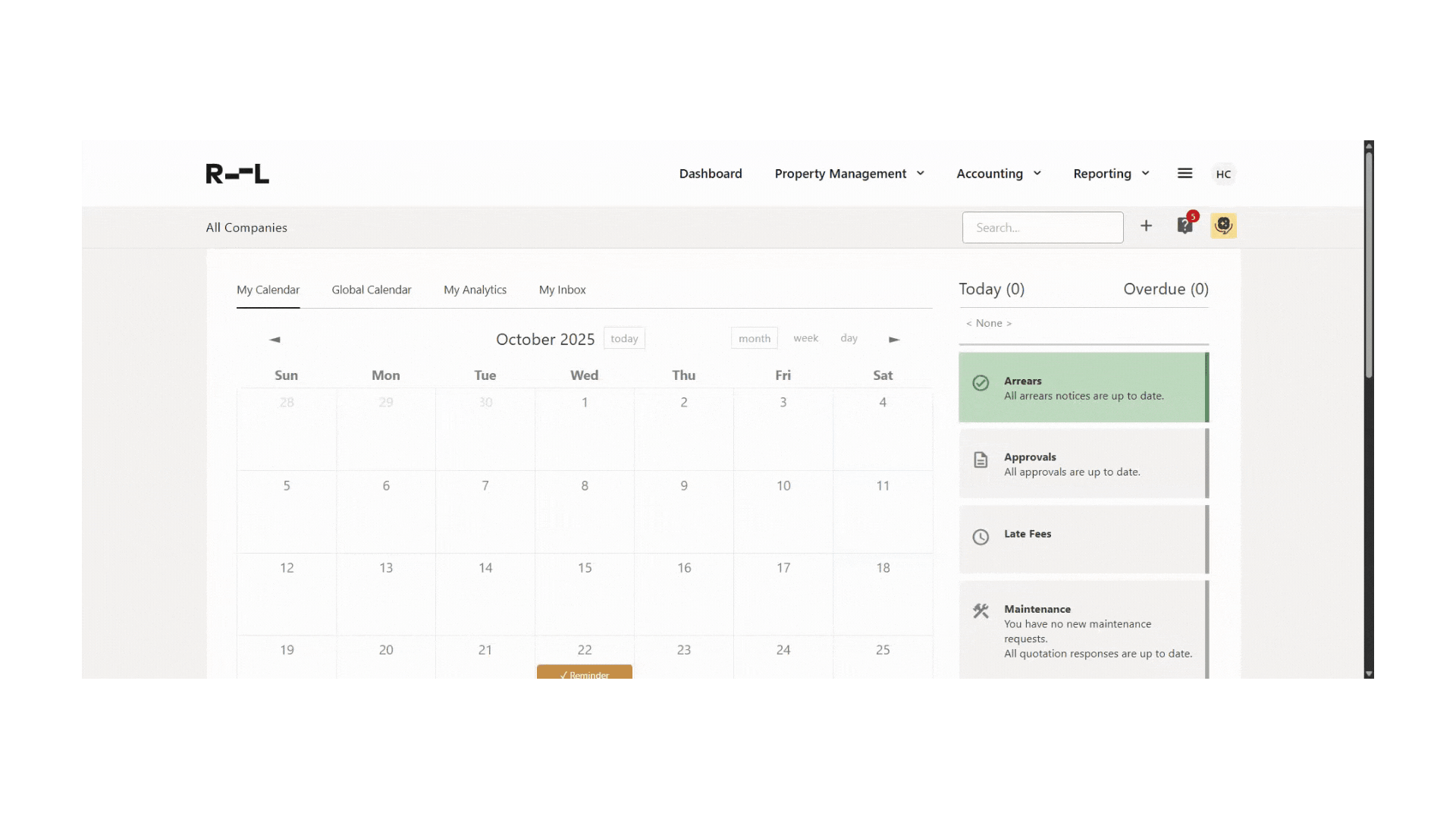Open the yellow support chat icon
The image size is (1456, 819).
tap(1223, 226)
